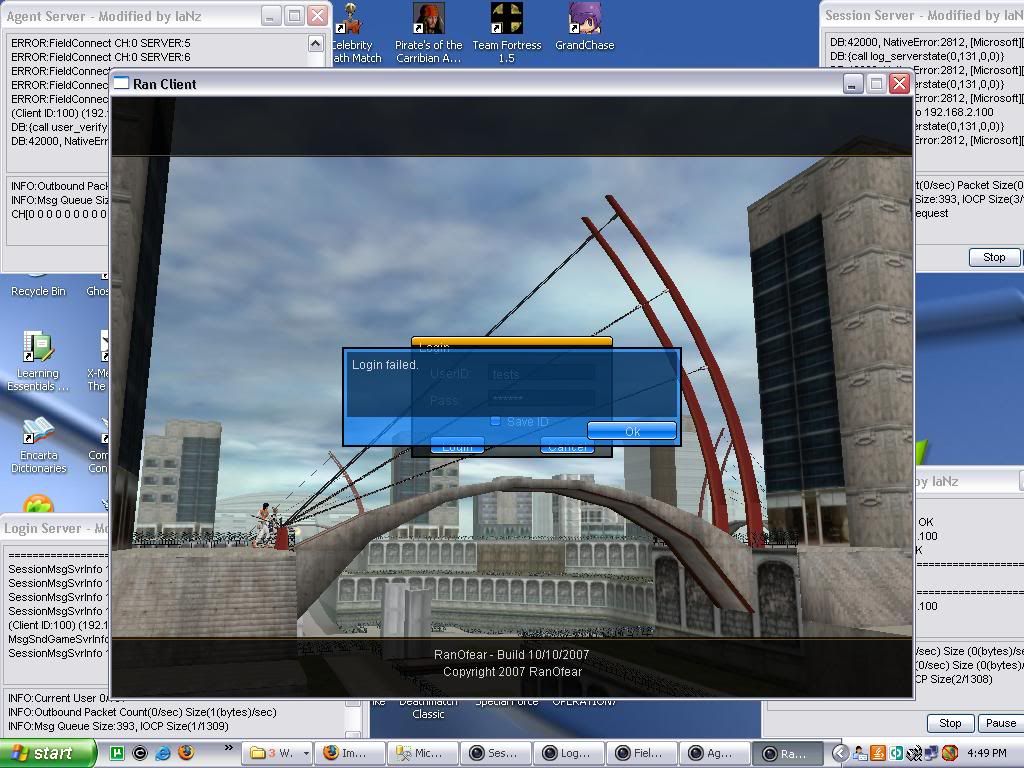
Task: Launch Firefox from the quick launch bar
Action: coord(185,753)
